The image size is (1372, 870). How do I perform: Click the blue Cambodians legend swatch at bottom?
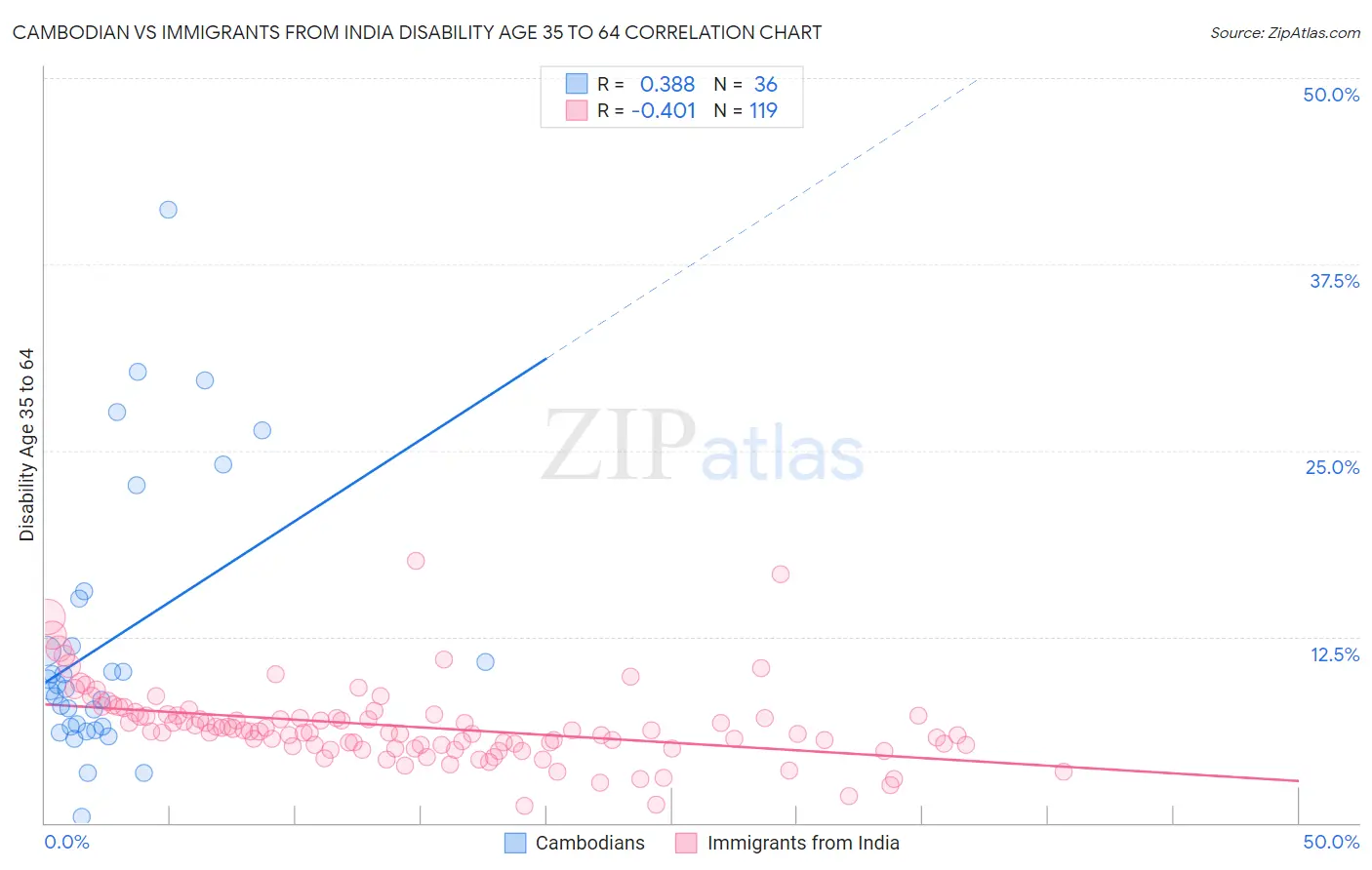click(515, 843)
